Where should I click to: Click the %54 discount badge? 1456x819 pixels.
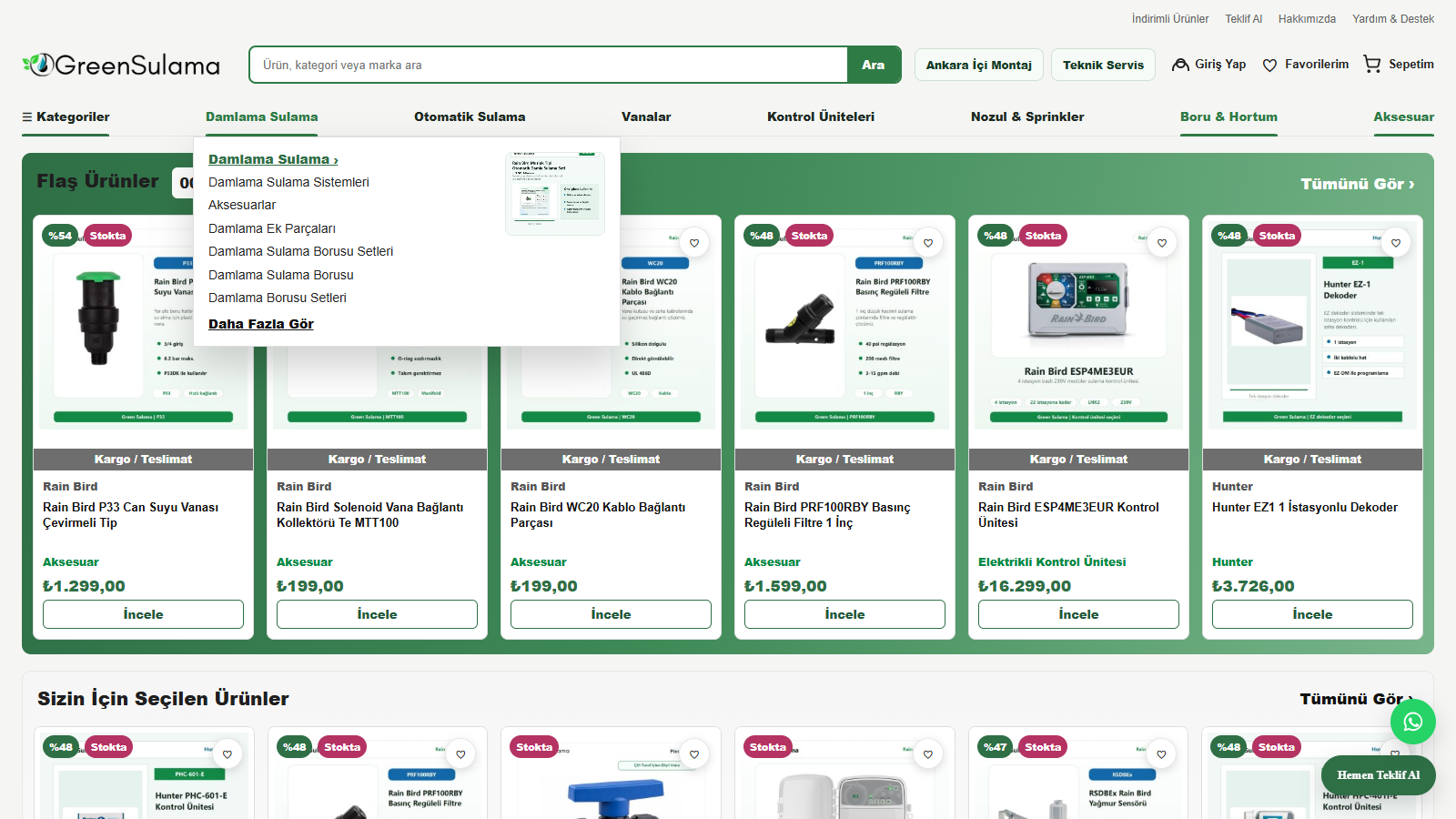click(60, 236)
